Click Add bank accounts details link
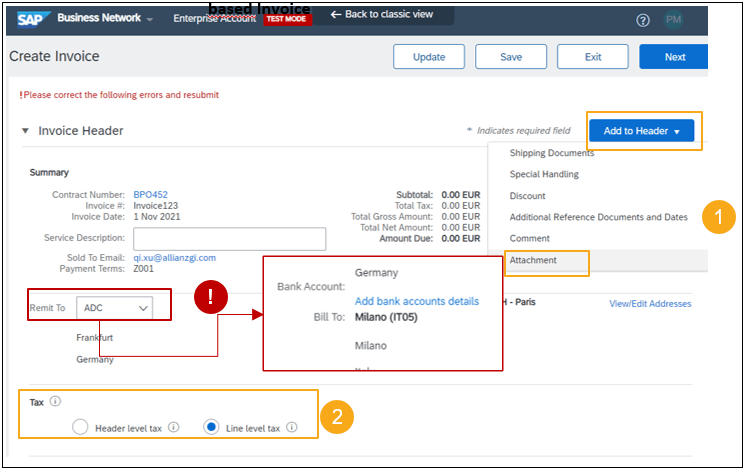745x472 pixels. click(x=417, y=301)
